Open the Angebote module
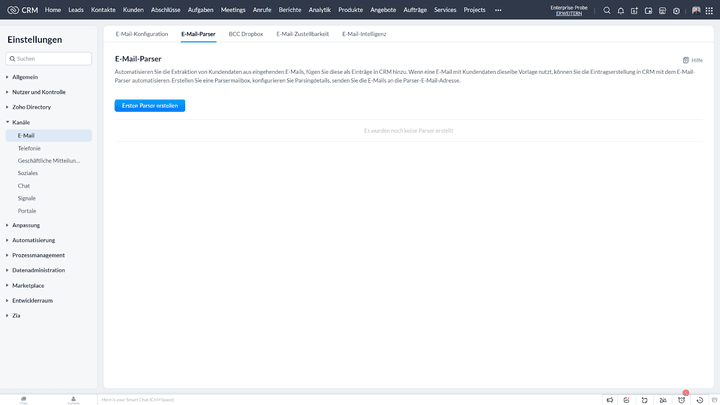Image resolution: width=720 pixels, height=405 pixels. click(x=383, y=10)
